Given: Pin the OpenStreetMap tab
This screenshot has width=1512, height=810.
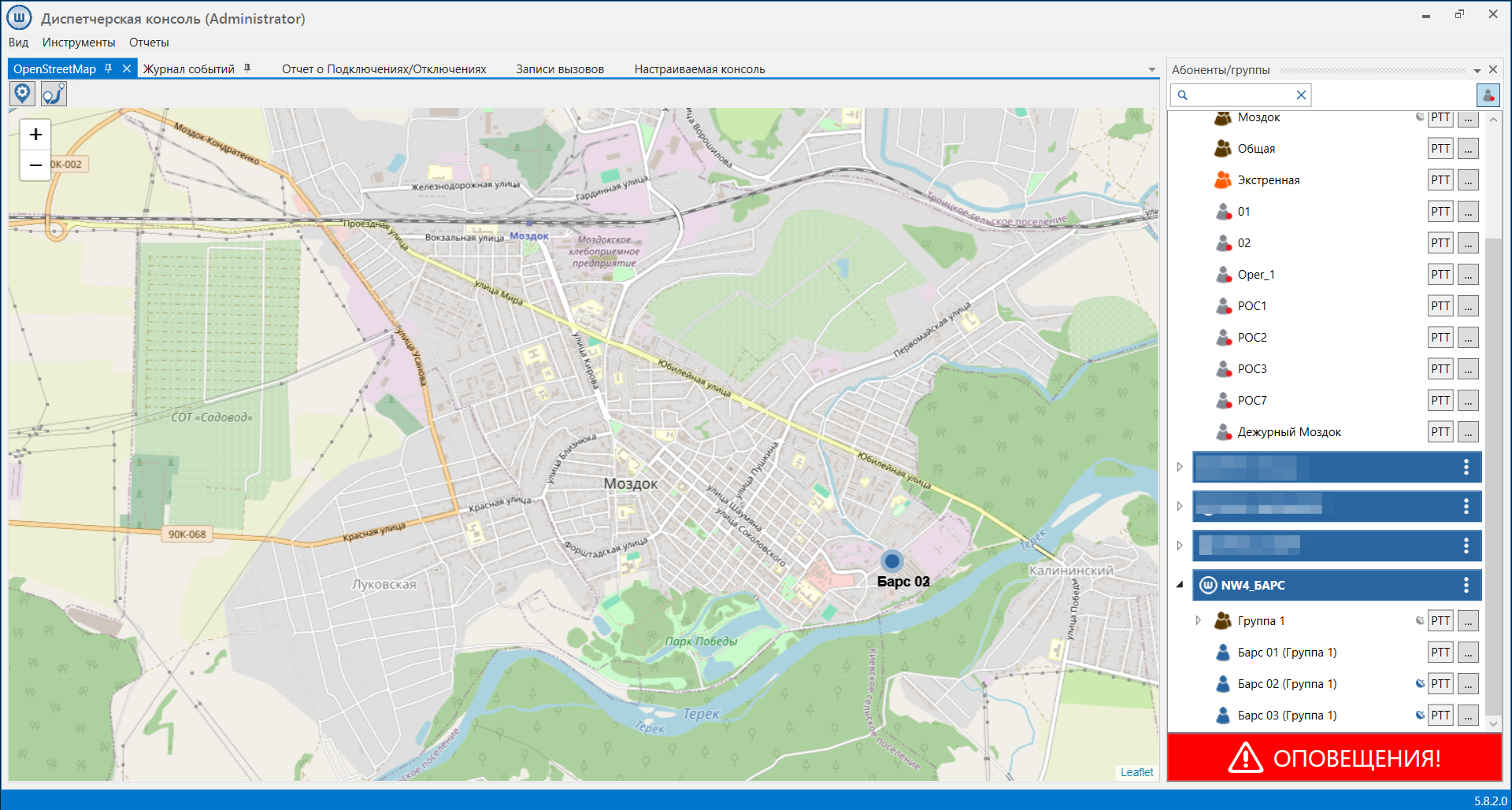Looking at the screenshot, I should point(109,68).
